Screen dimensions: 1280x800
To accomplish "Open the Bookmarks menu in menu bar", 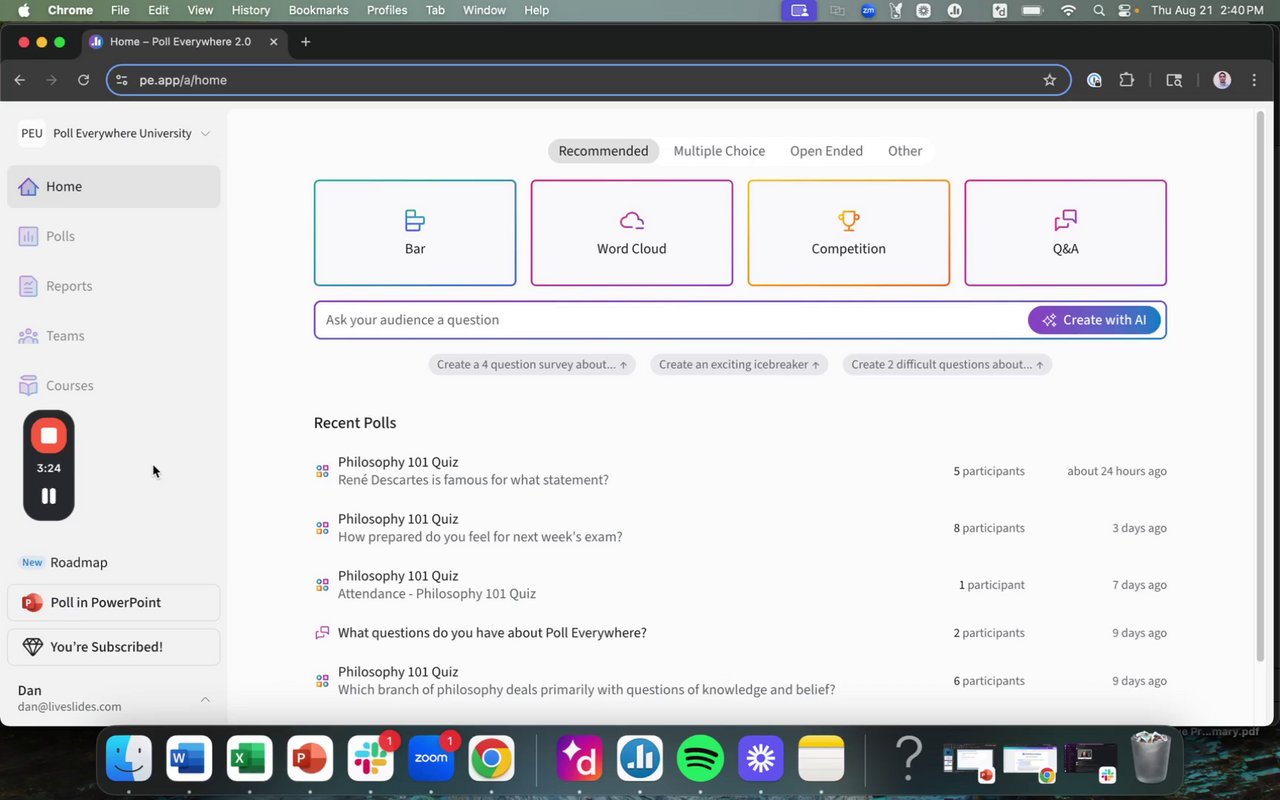I will pyautogui.click(x=318, y=10).
